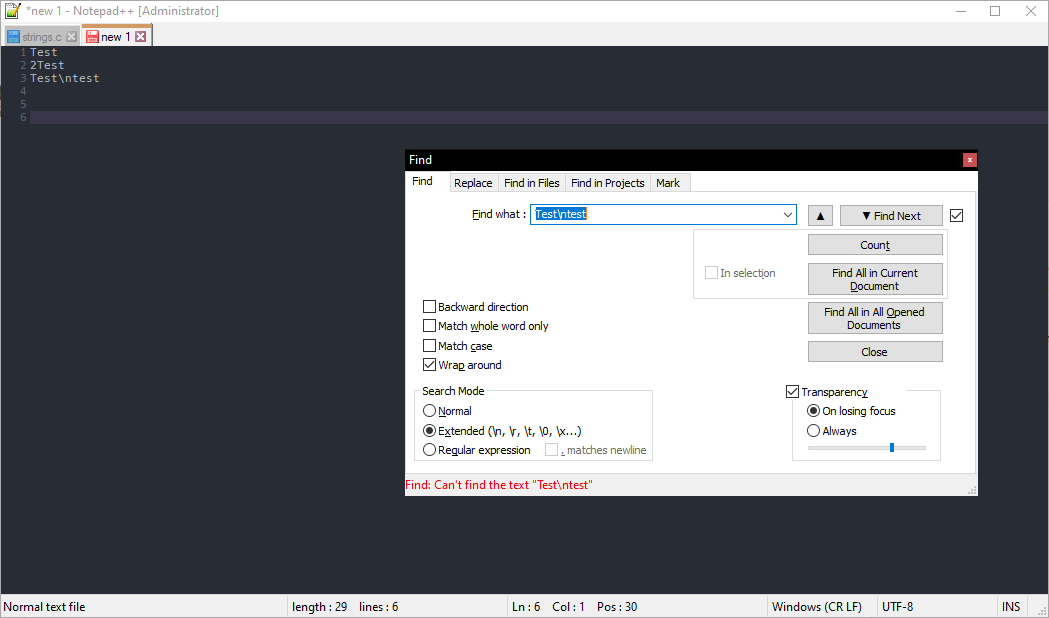Close the Find dialog via its red X icon

968,159
